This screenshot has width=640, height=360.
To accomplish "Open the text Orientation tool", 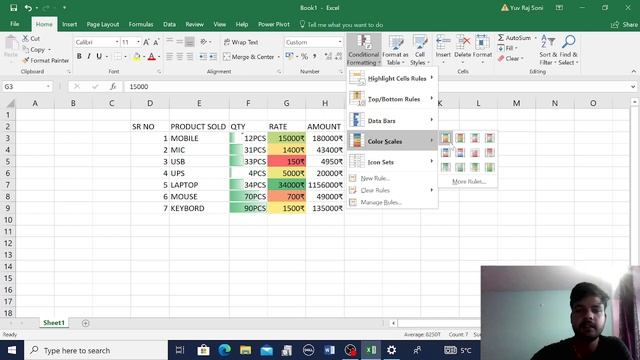I will tap(204, 42).
